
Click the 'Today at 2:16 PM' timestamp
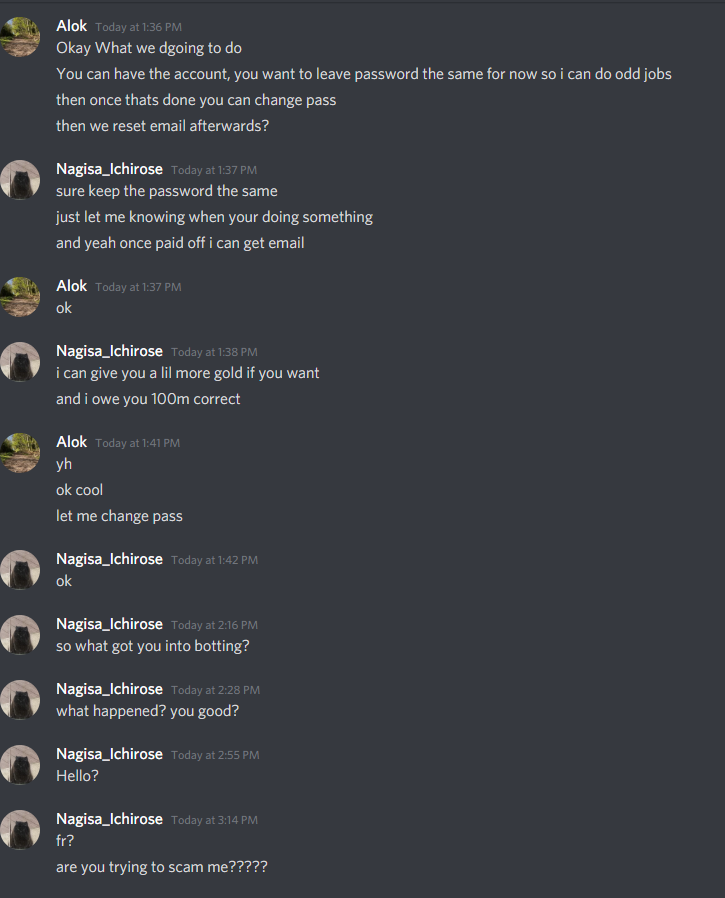[x=214, y=625]
